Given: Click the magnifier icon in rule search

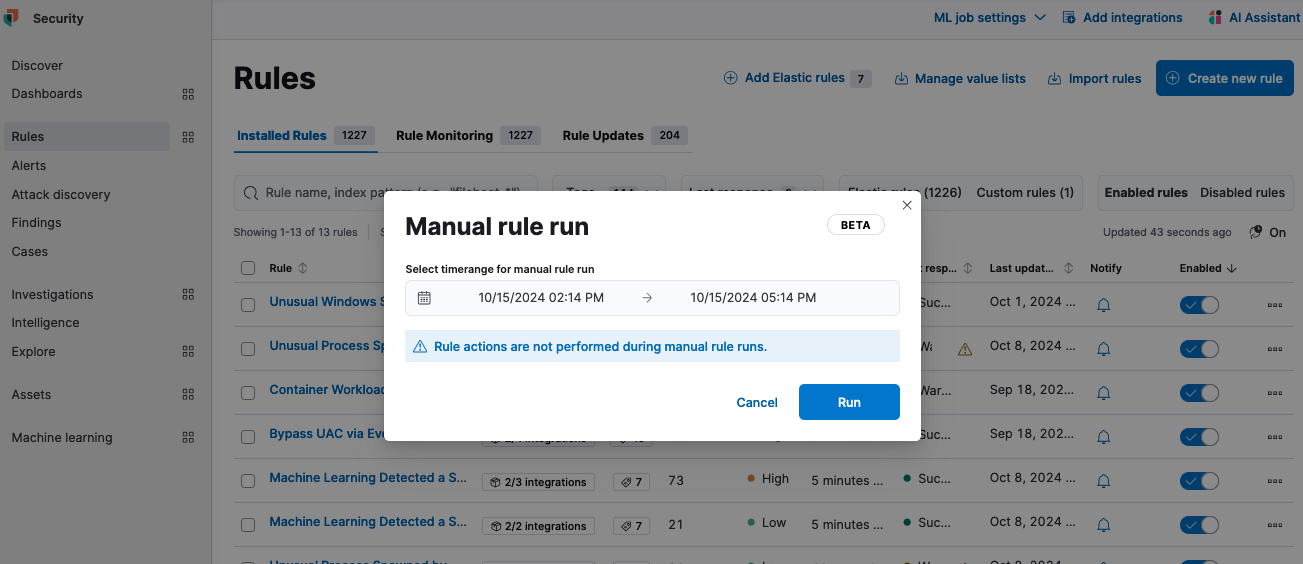Looking at the screenshot, I should 250,193.
